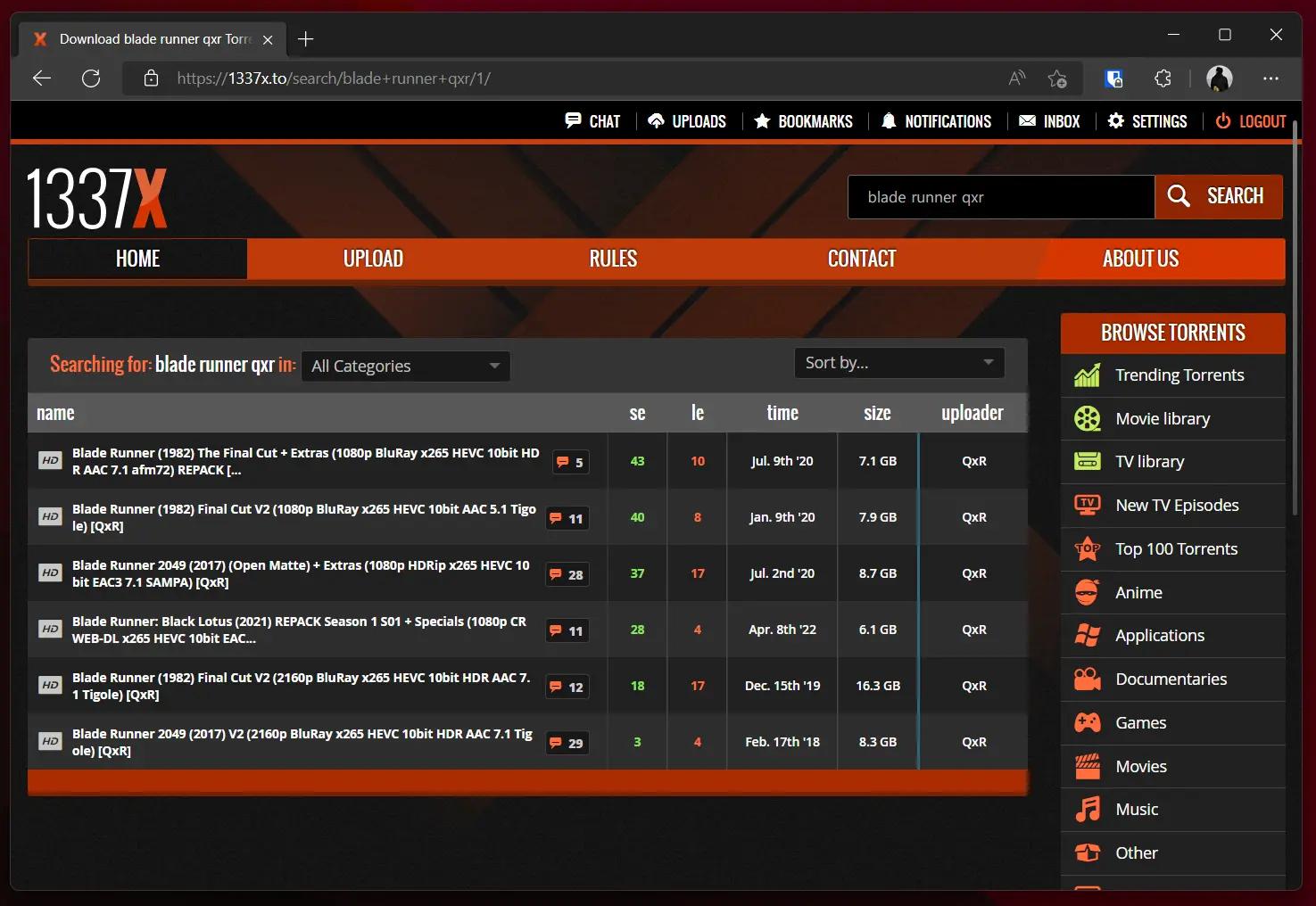
Task: Click the 'Apr. 8th '22' date cell
Action: pos(782,630)
